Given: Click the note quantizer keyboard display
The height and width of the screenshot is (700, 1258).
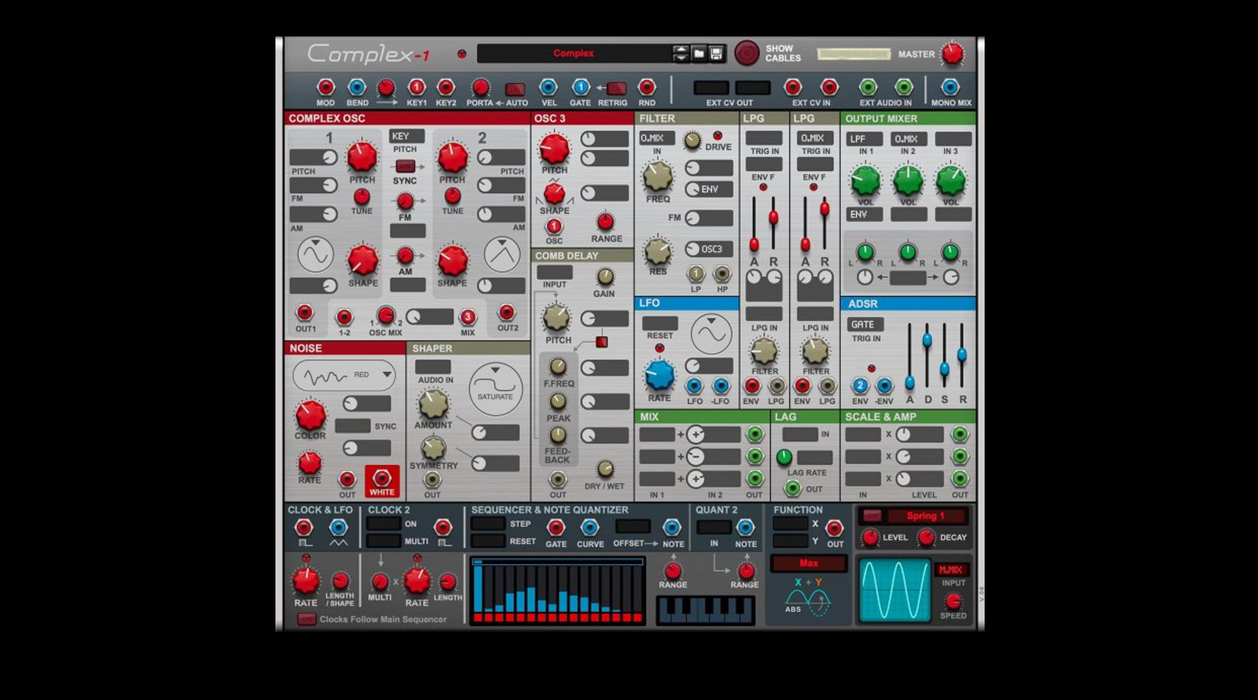Looking at the screenshot, I should pos(705,610).
